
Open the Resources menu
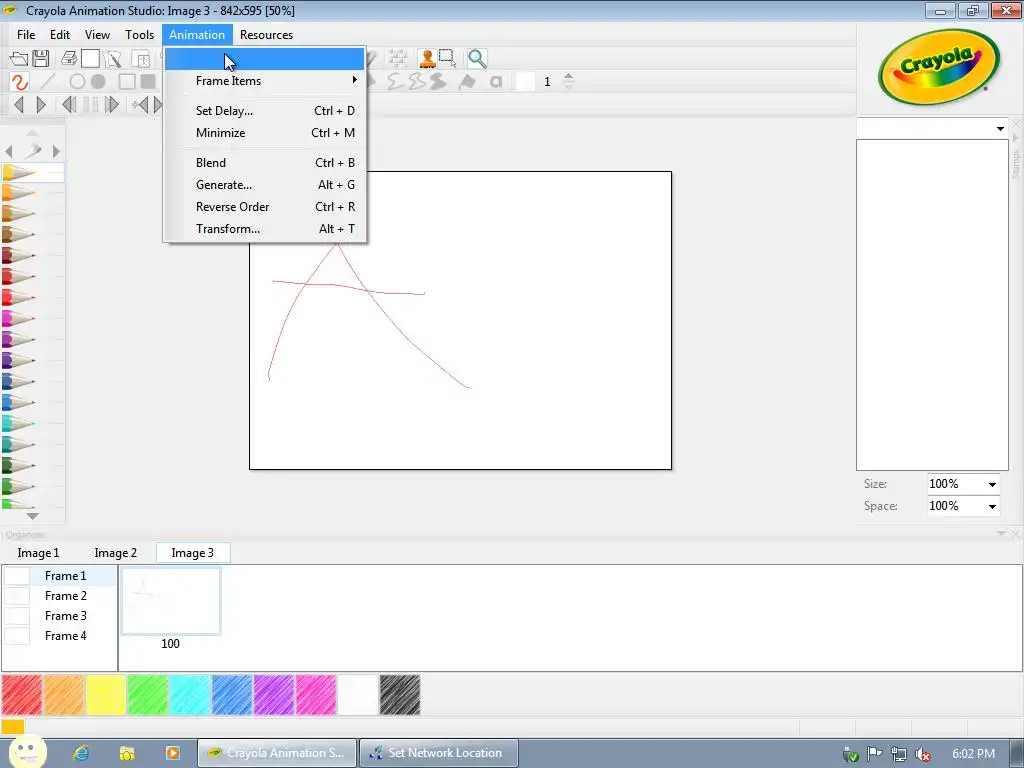click(266, 35)
